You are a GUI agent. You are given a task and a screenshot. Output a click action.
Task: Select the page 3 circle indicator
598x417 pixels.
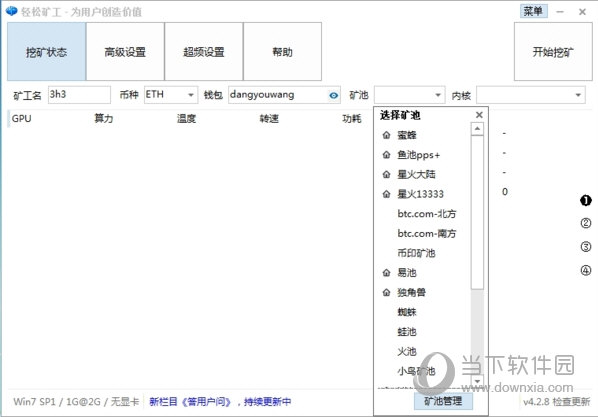[x=586, y=247]
